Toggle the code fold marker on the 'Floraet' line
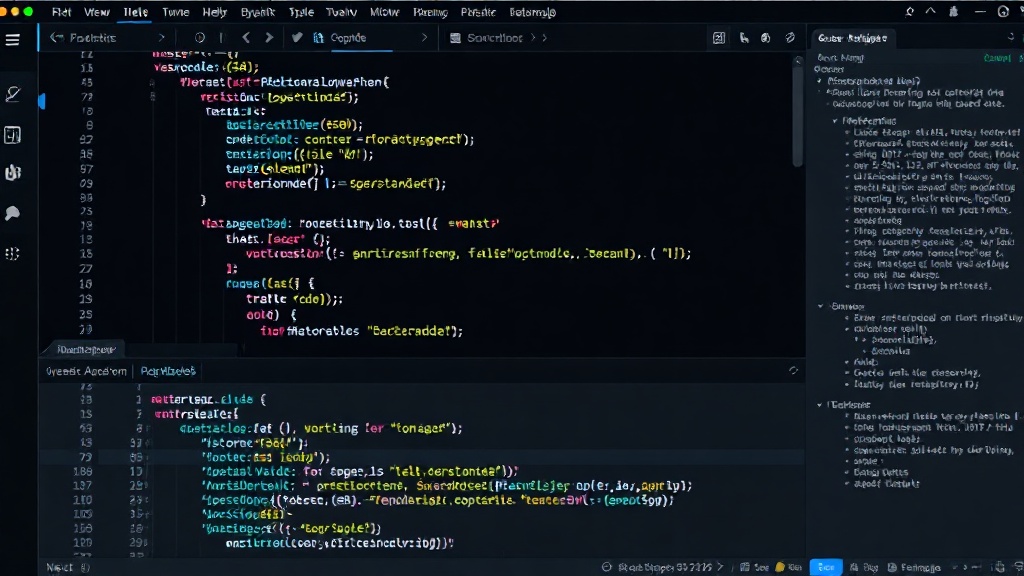This screenshot has height=576, width=1024. pos(152,82)
